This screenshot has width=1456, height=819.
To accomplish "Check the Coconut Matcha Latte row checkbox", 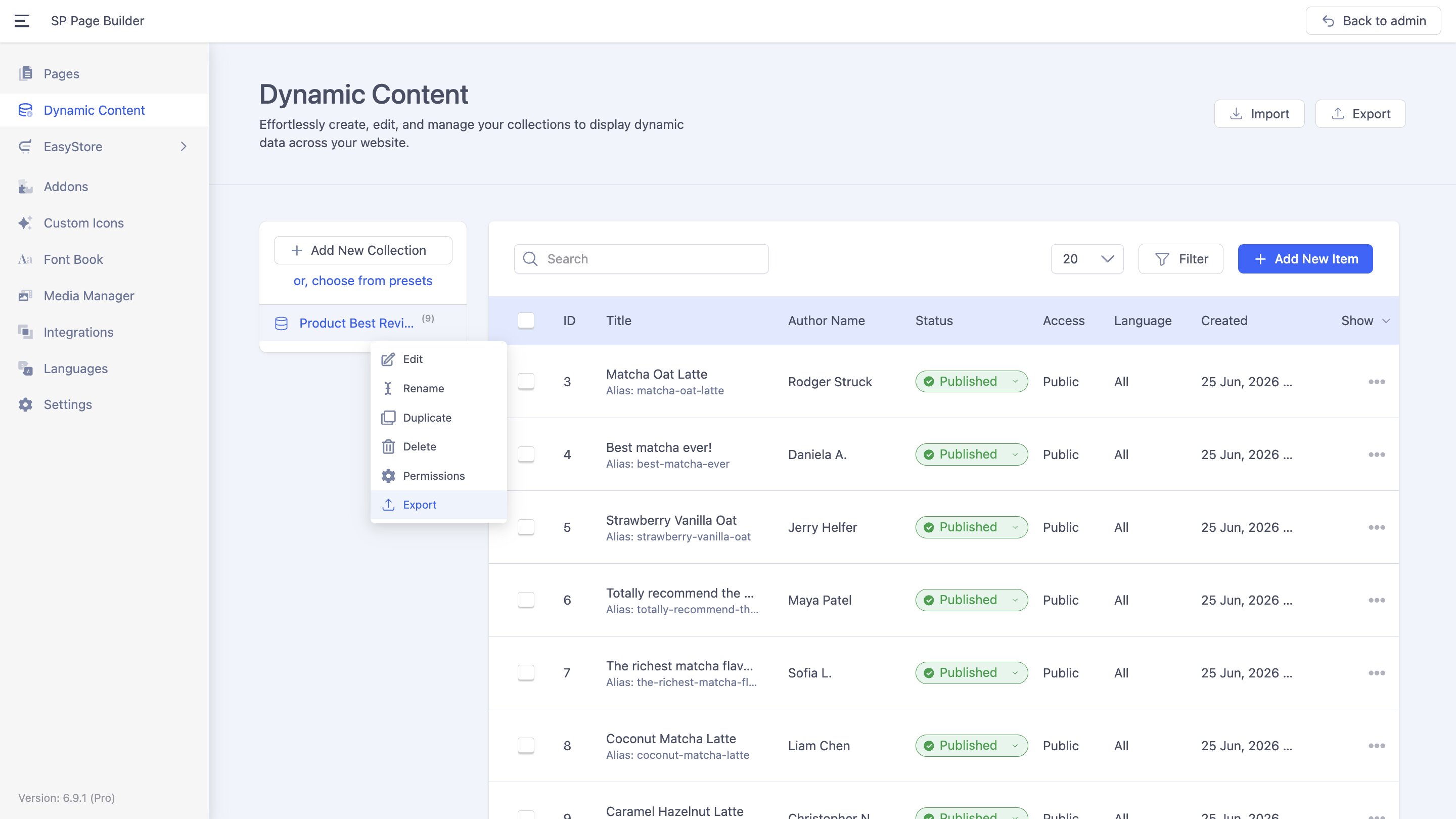I will pyautogui.click(x=526, y=746).
